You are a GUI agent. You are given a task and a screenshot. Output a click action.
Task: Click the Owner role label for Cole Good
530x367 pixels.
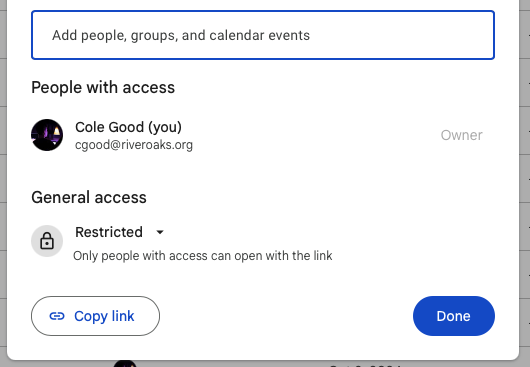(x=461, y=135)
